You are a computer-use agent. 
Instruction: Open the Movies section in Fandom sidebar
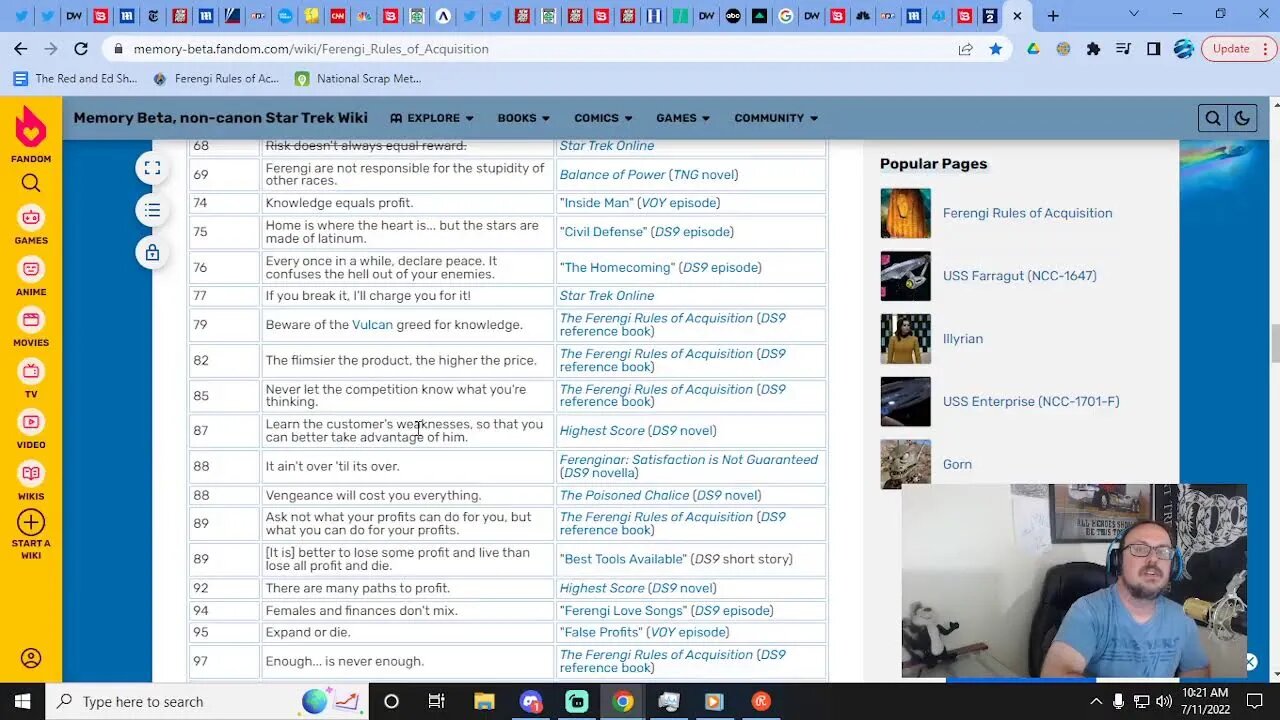pos(31,328)
